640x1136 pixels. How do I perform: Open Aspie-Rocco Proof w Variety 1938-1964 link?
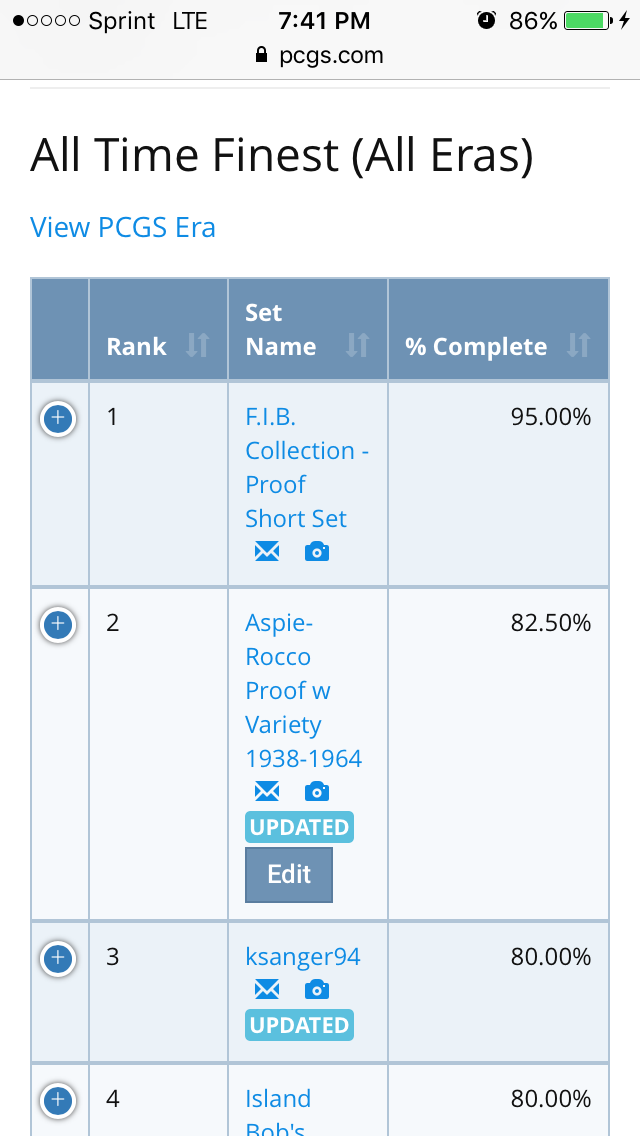(x=303, y=690)
